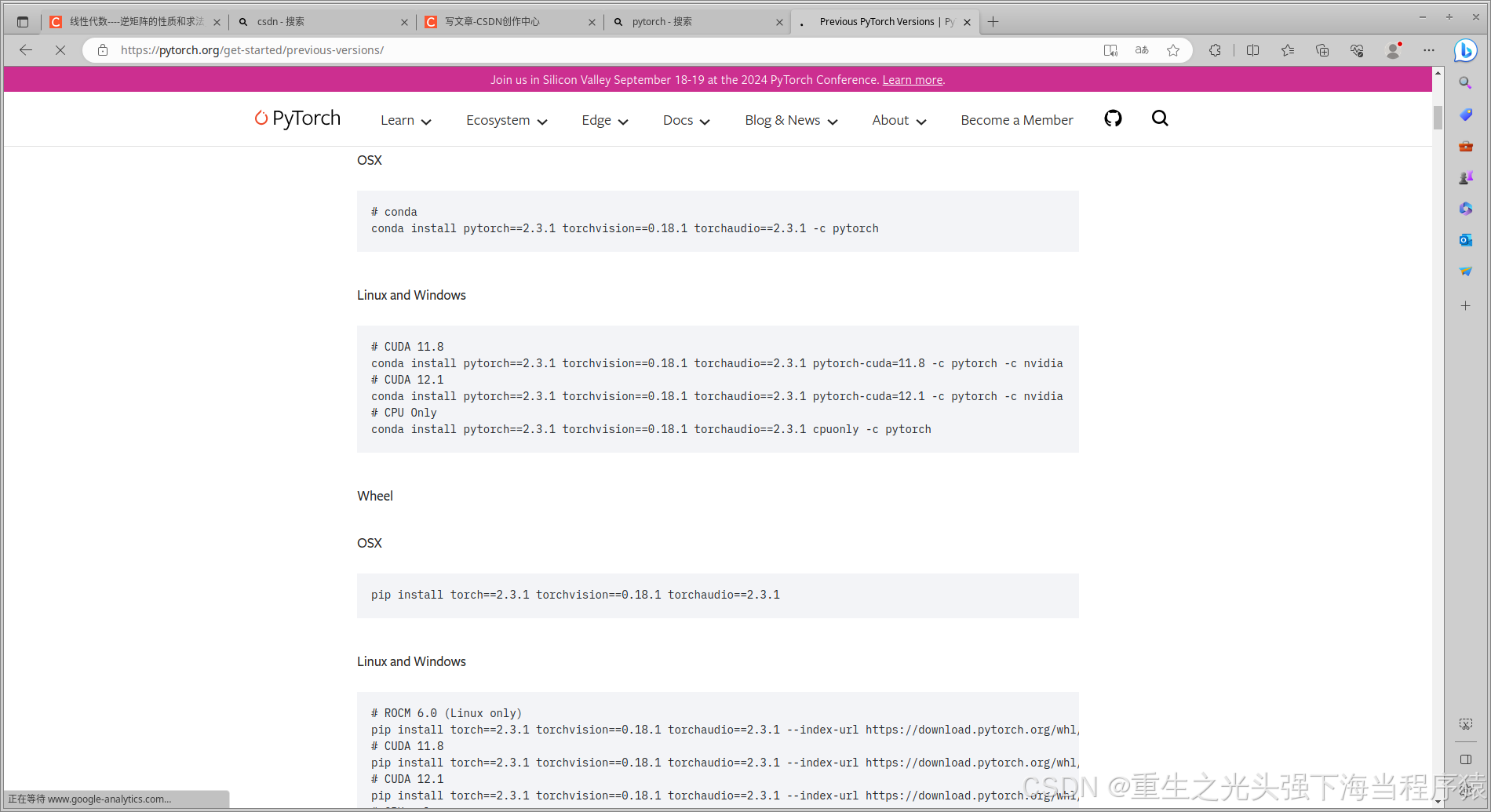Open Bing Copilot from the sidebar
The width and height of the screenshot is (1491, 812).
[x=1464, y=50]
